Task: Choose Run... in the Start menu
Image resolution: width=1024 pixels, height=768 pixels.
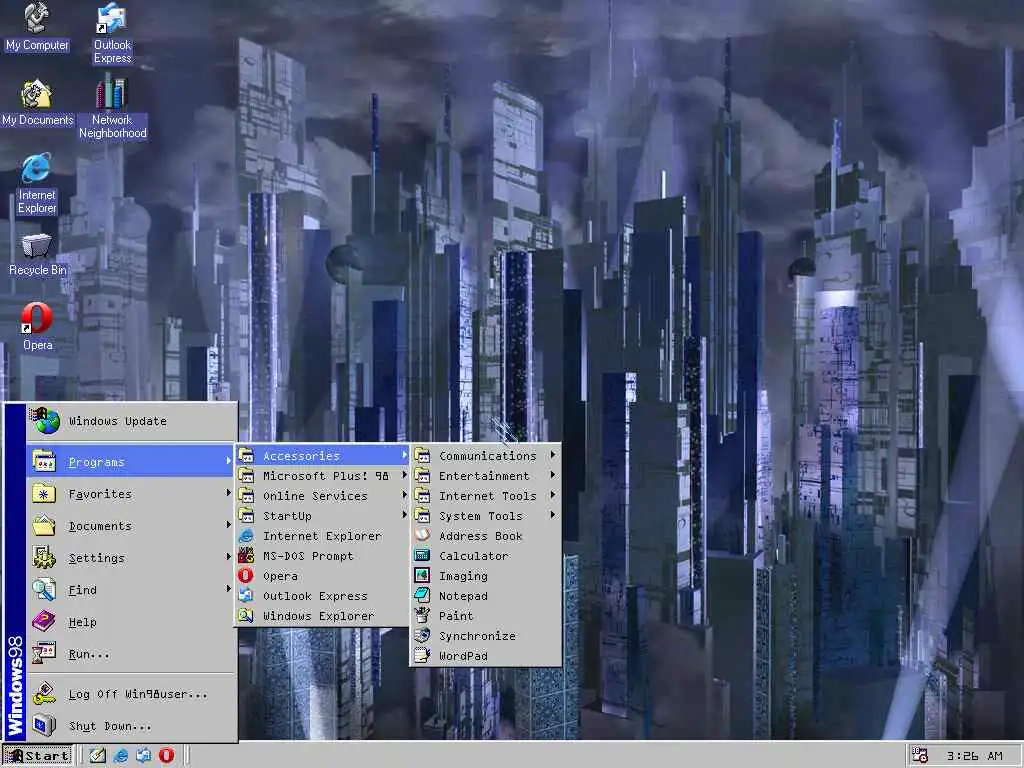Action: point(131,654)
